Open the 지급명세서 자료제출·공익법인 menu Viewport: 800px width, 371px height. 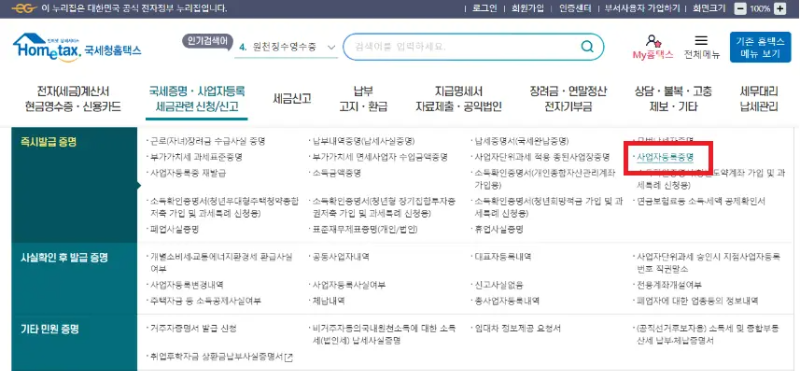click(458, 99)
